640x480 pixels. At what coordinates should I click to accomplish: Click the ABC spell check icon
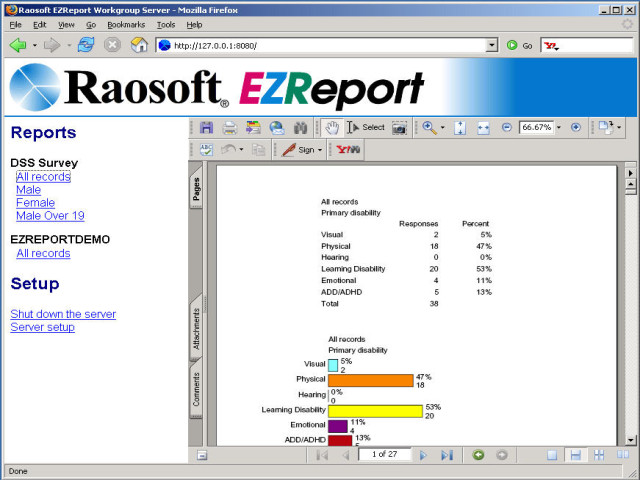pos(207,150)
